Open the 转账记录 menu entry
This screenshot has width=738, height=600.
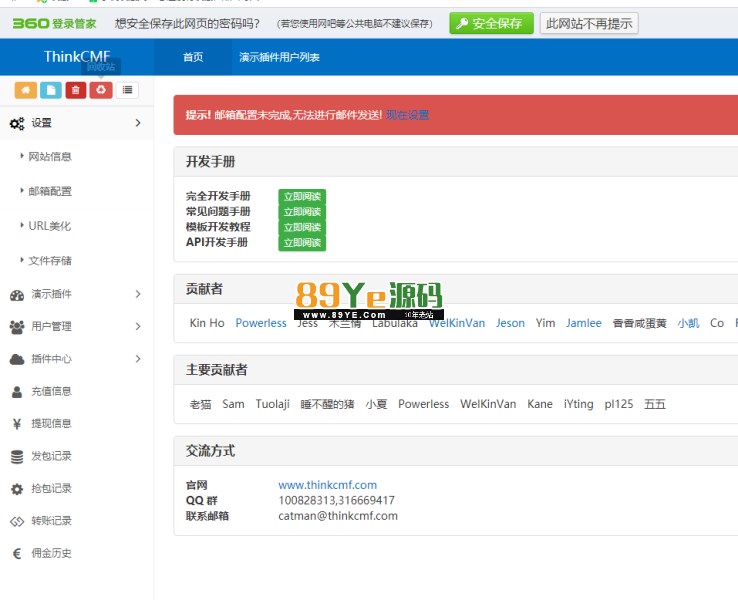[51, 521]
